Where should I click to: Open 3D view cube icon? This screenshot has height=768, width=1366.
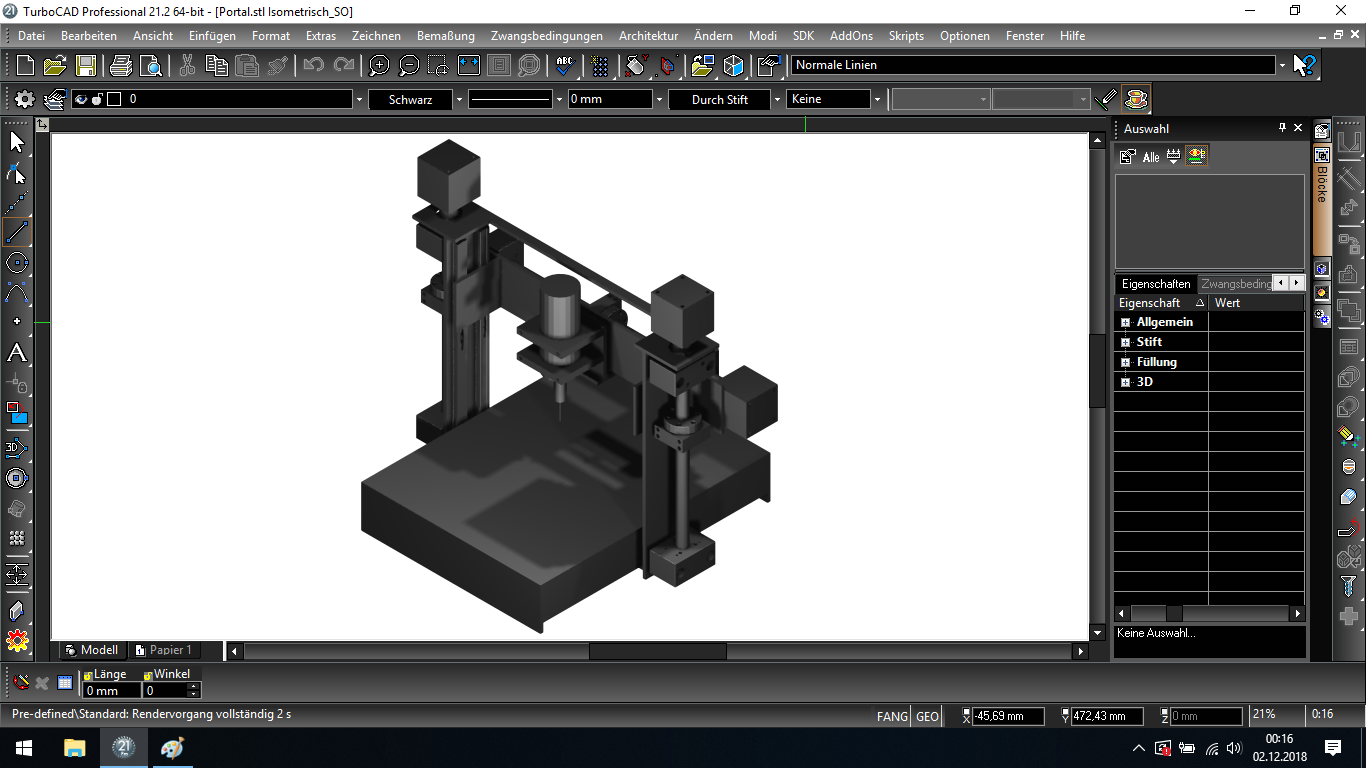734,66
